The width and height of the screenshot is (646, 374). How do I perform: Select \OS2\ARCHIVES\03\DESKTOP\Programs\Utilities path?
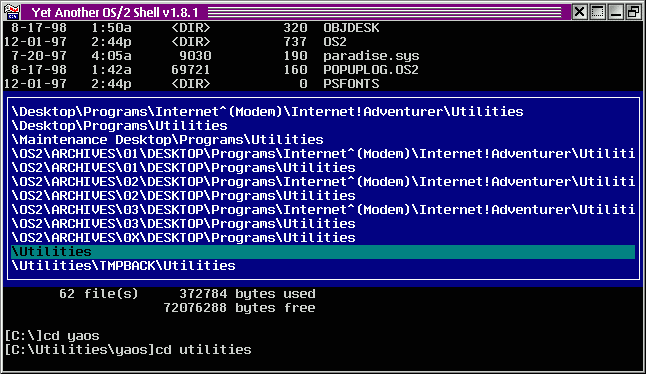[183, 224]
